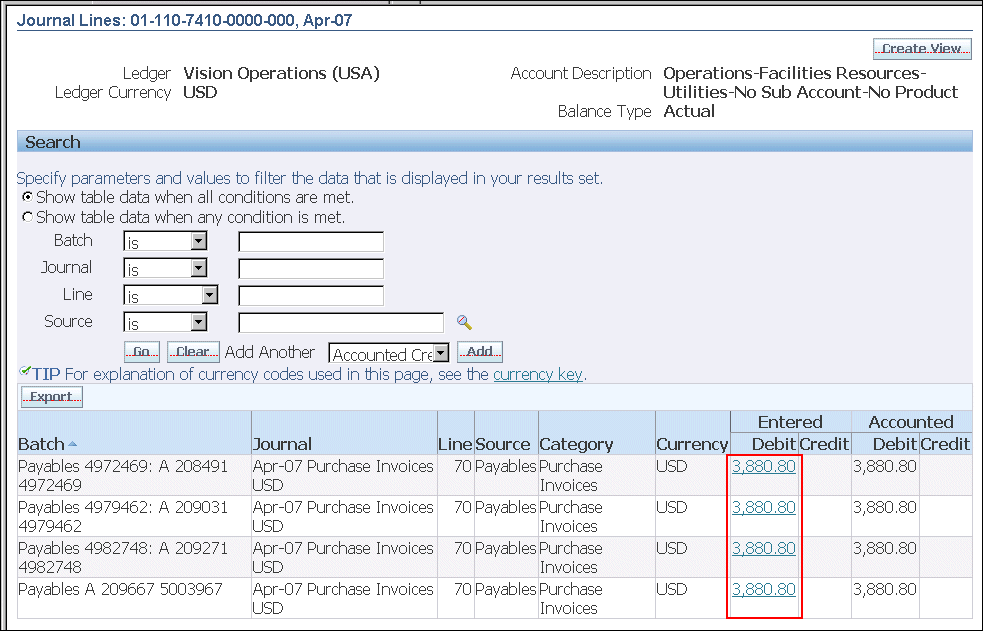Click the Create View button
The height and width of the screenshot is (631, 983).
pos(922,49)
